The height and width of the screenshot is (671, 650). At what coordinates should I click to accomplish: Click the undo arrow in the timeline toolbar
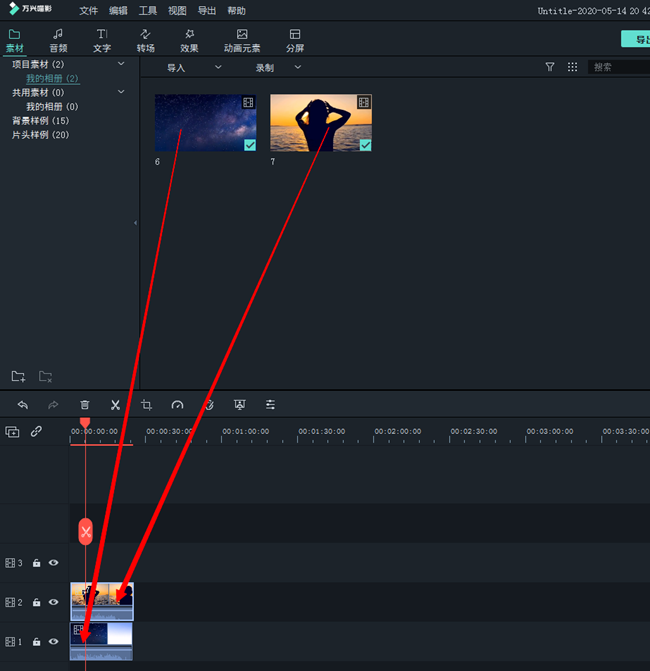tap(23, 405)
